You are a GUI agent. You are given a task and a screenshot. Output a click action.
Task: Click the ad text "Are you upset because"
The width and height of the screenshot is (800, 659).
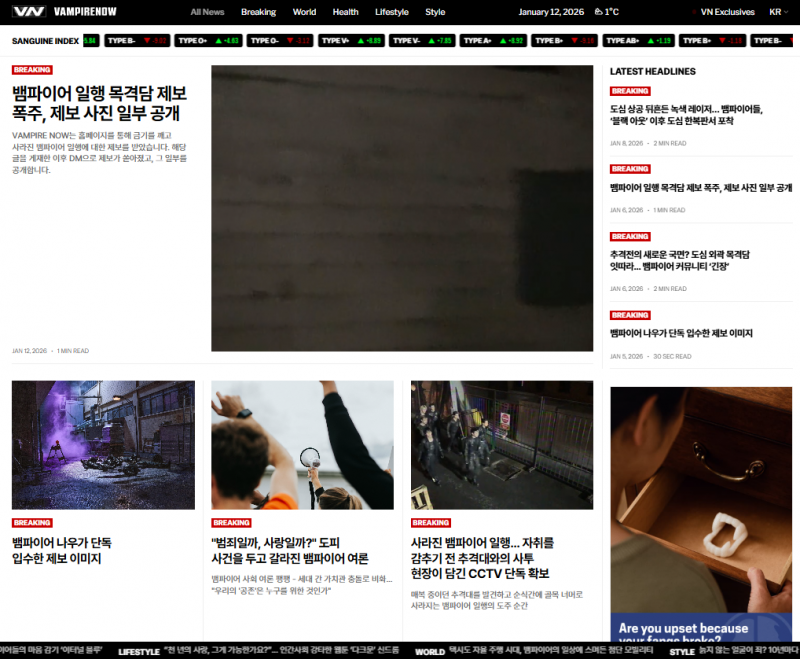tap(683, 628)
